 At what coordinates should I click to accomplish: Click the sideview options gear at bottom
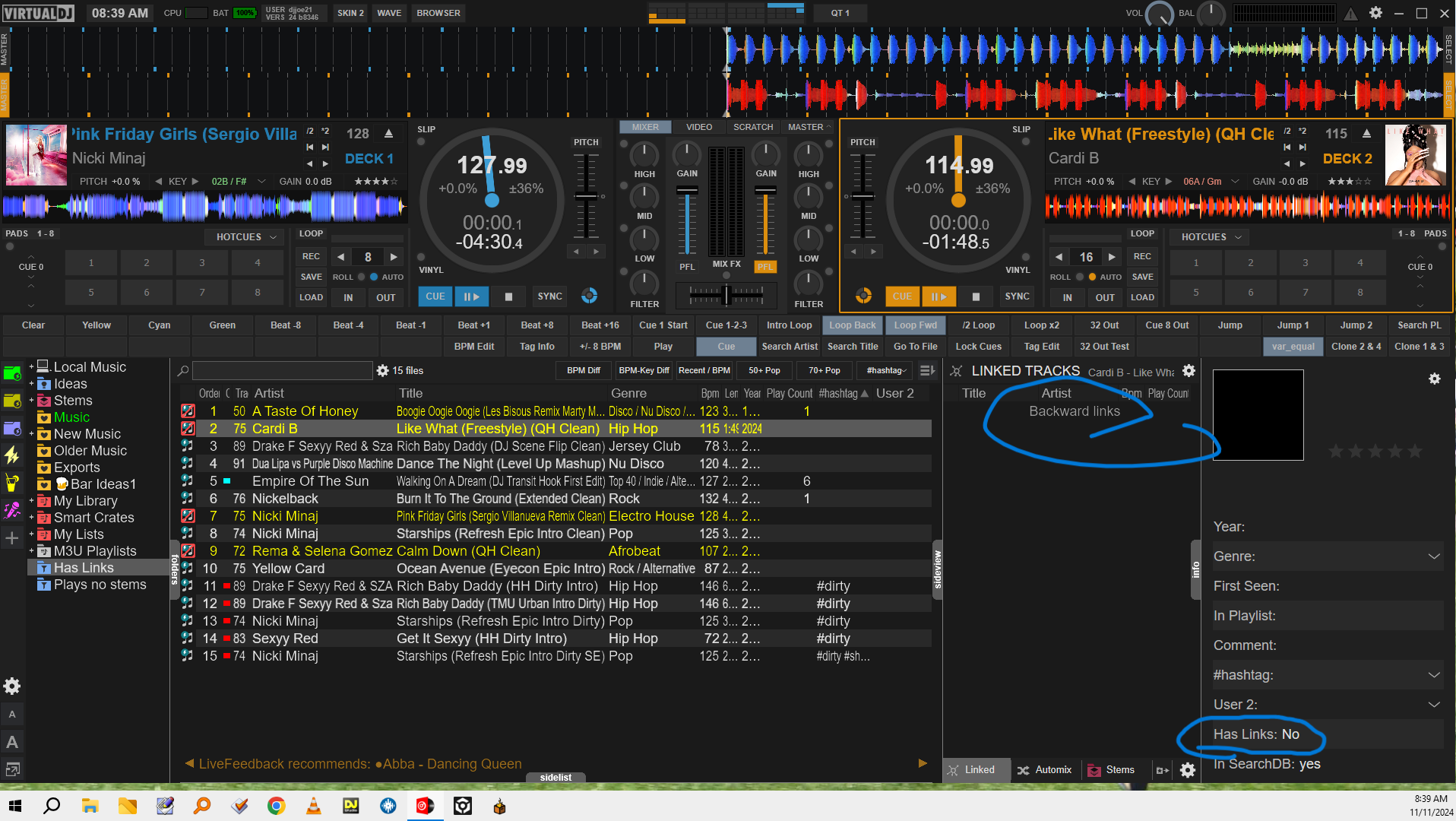tap(1188, 770)
